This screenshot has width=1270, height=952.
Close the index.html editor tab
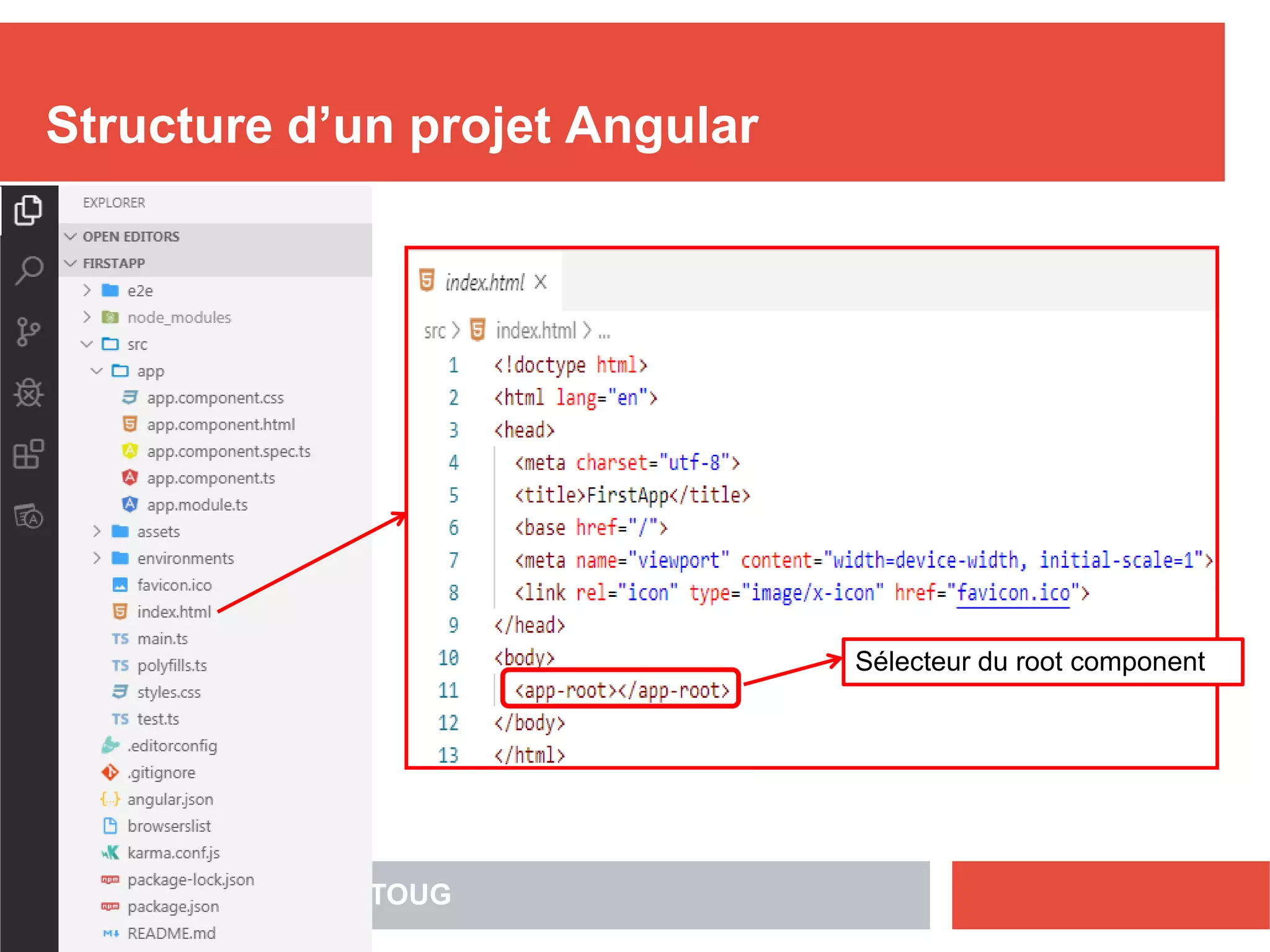click(x=541, y=282)
